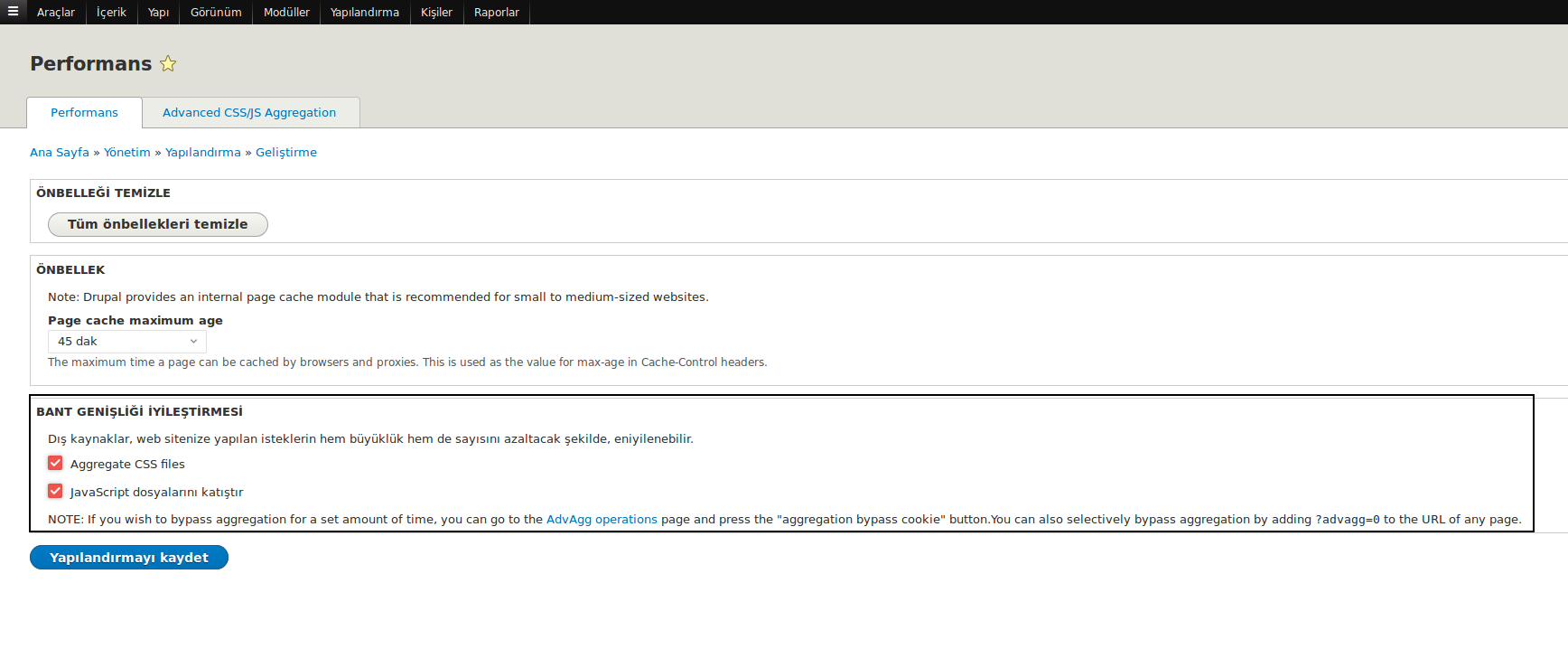Click the Page cache maximum age label

[x=135, y=320]
